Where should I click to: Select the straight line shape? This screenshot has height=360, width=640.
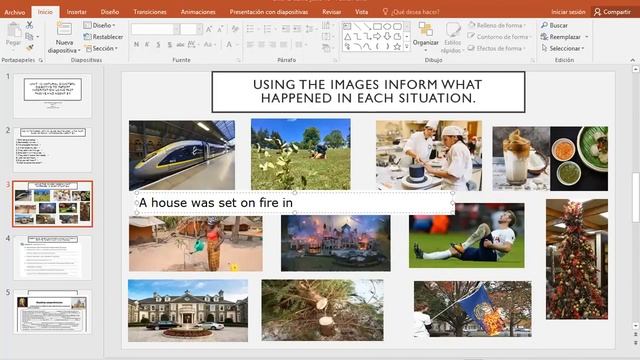357,27
